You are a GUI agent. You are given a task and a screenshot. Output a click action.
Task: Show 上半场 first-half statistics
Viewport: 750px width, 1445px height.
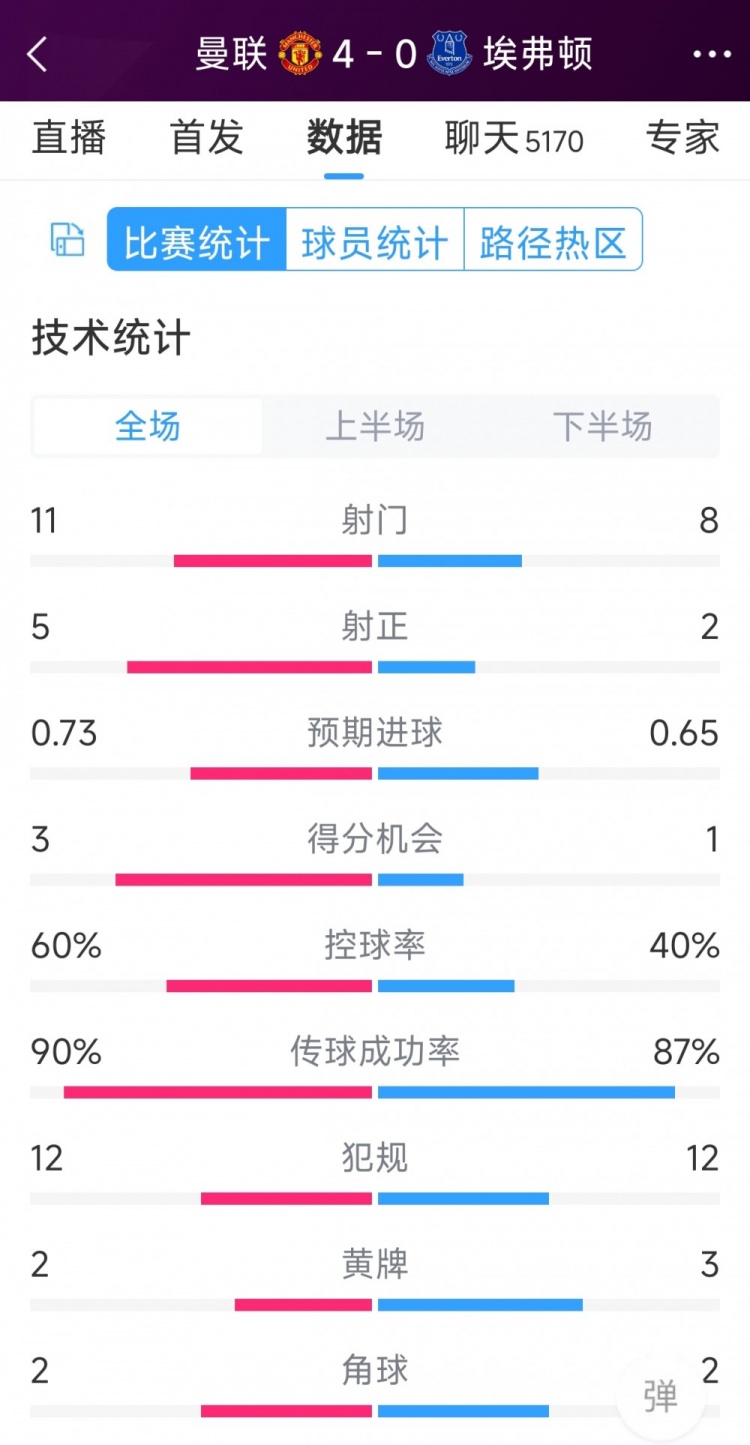tap(375, 427)
